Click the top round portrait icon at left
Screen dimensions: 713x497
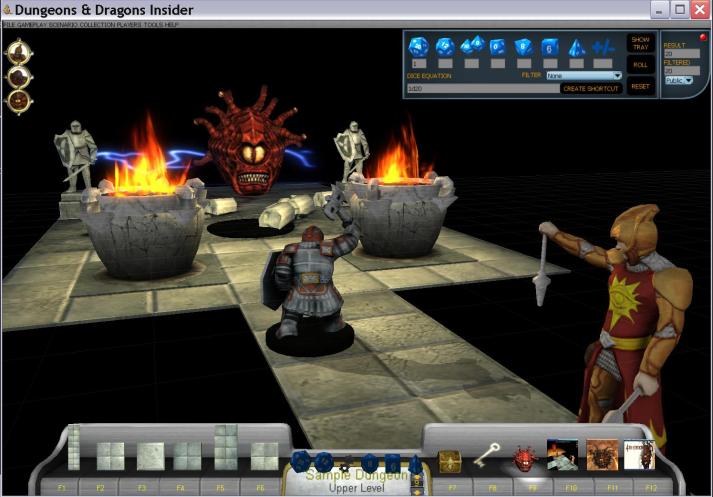(x=19, y=53)
